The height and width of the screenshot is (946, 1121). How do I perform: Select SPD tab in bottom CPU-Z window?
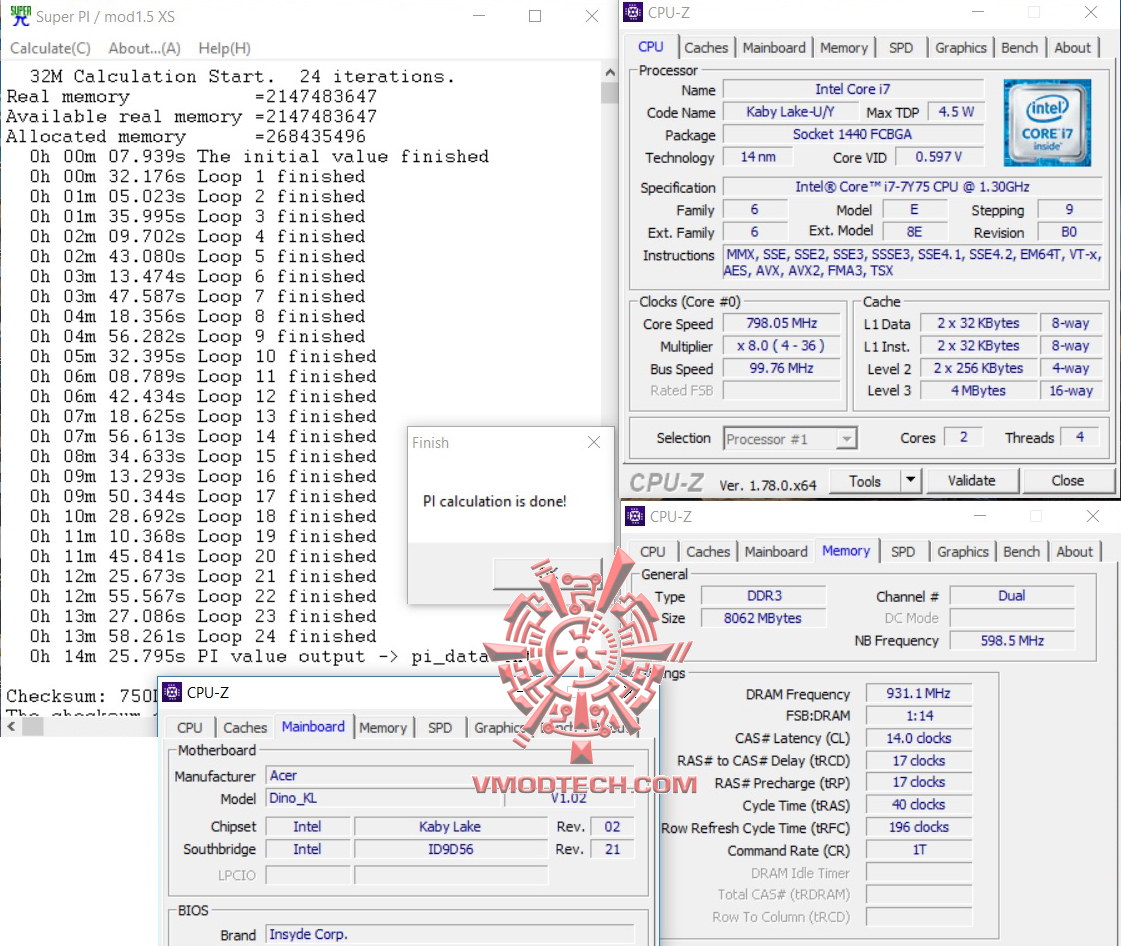click(x=440, y=728)
